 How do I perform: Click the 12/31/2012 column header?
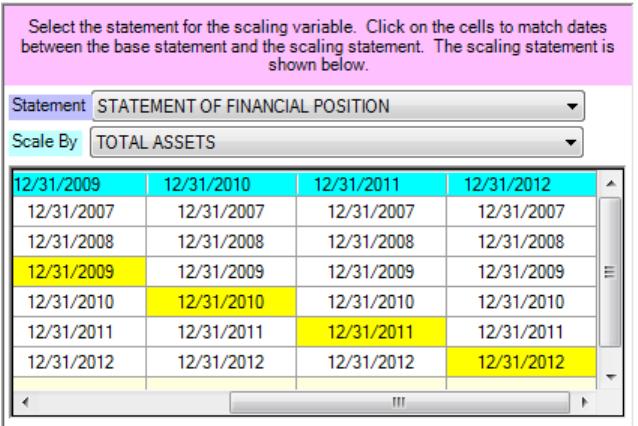521,184
